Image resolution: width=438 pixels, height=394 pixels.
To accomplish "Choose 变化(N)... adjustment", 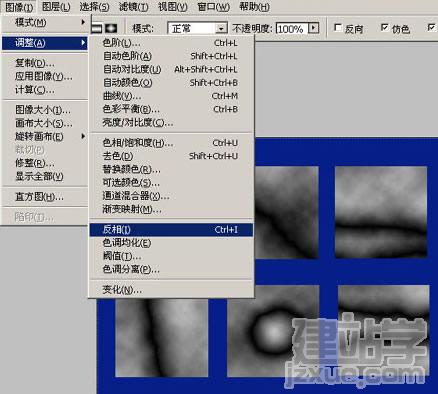I will [x=171, y=290].
